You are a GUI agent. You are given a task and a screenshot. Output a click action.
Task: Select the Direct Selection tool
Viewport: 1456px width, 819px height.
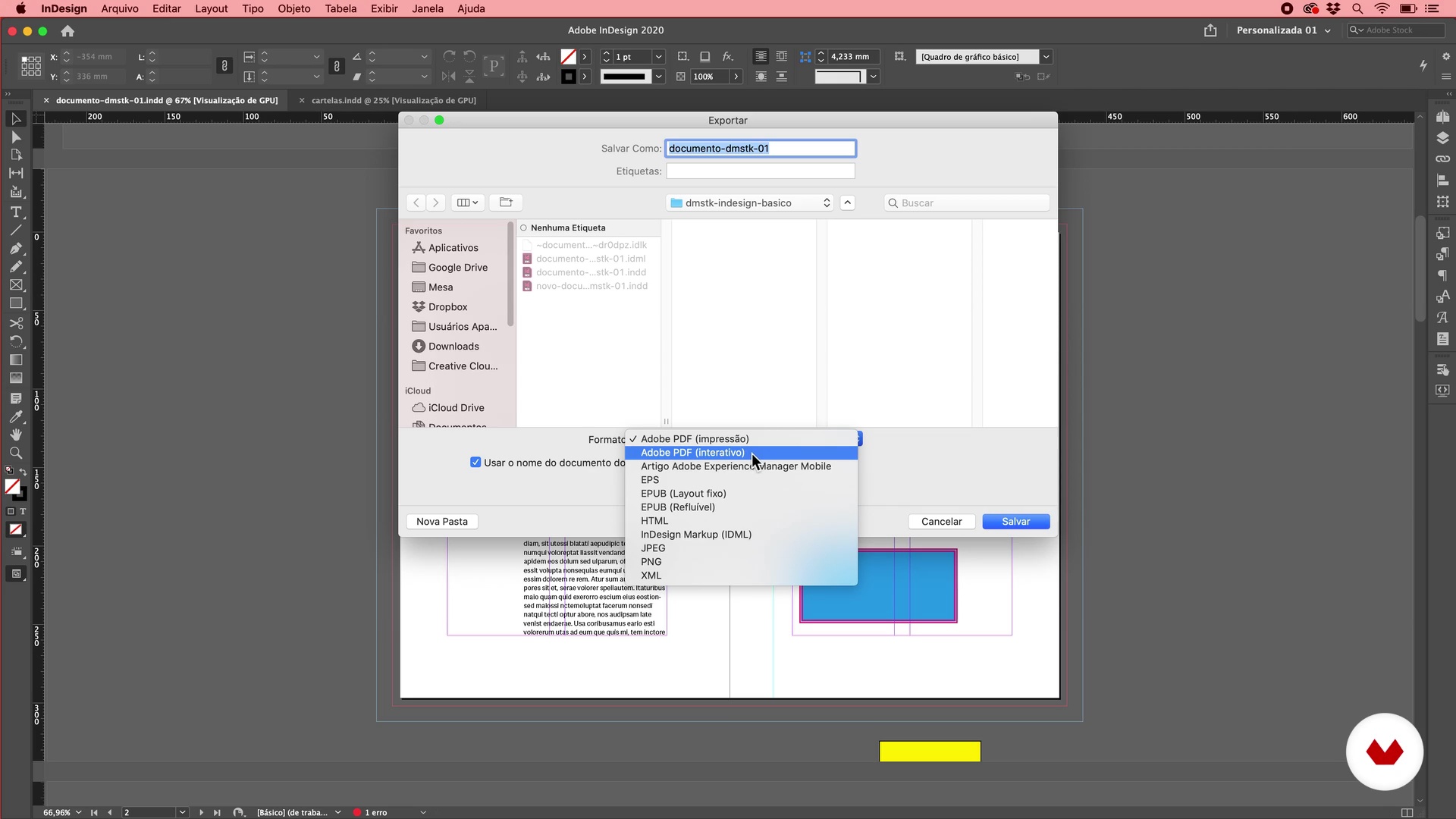click(15, 137)
